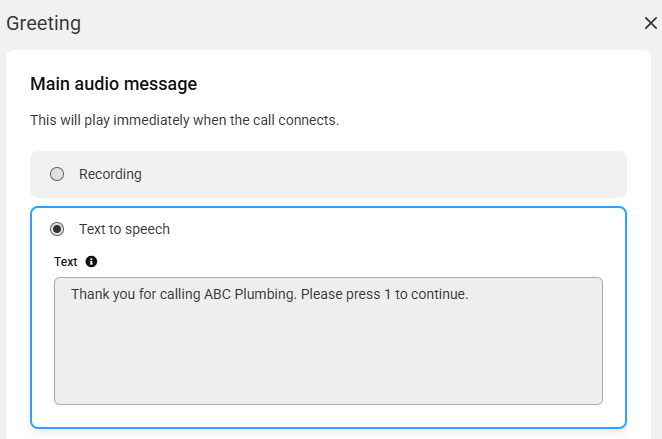The width and height of the screenshot is (662, 439).
Task: Place cursor after 'to continue.' in text box
Action: (x=469, y=294)
